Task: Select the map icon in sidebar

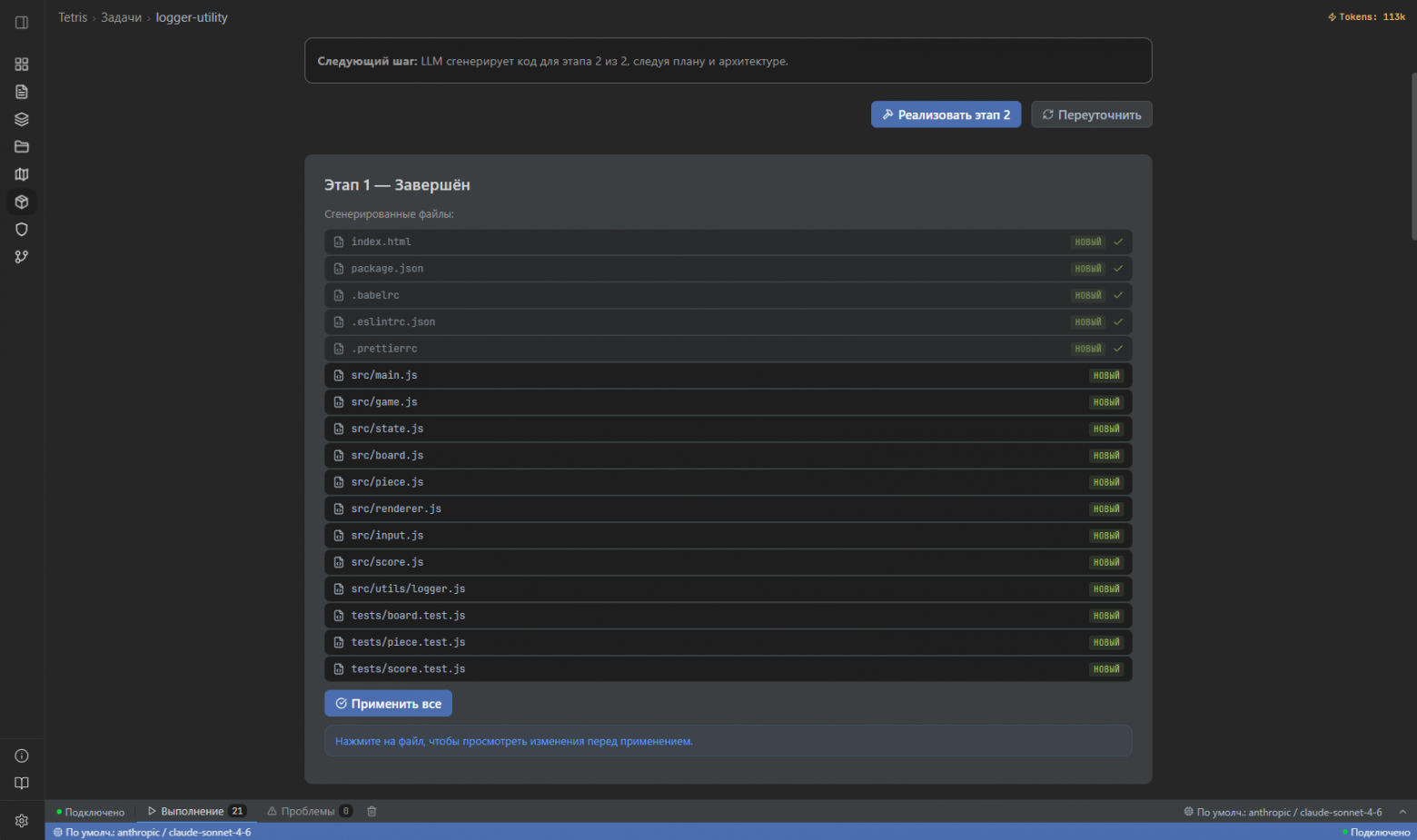Action: click(x=22, y=174)
